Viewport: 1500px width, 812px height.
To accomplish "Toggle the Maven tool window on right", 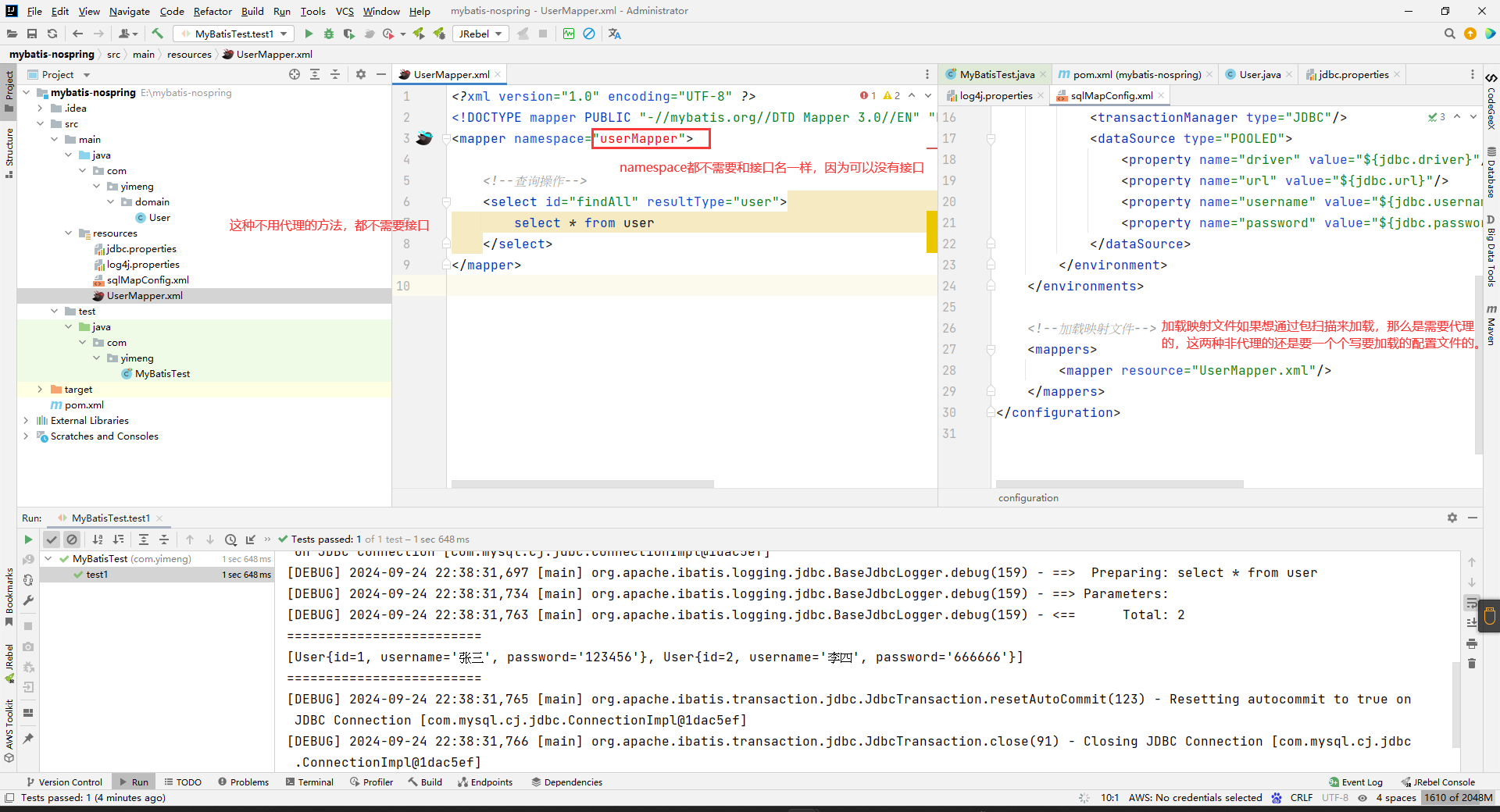I will 1491,325.
